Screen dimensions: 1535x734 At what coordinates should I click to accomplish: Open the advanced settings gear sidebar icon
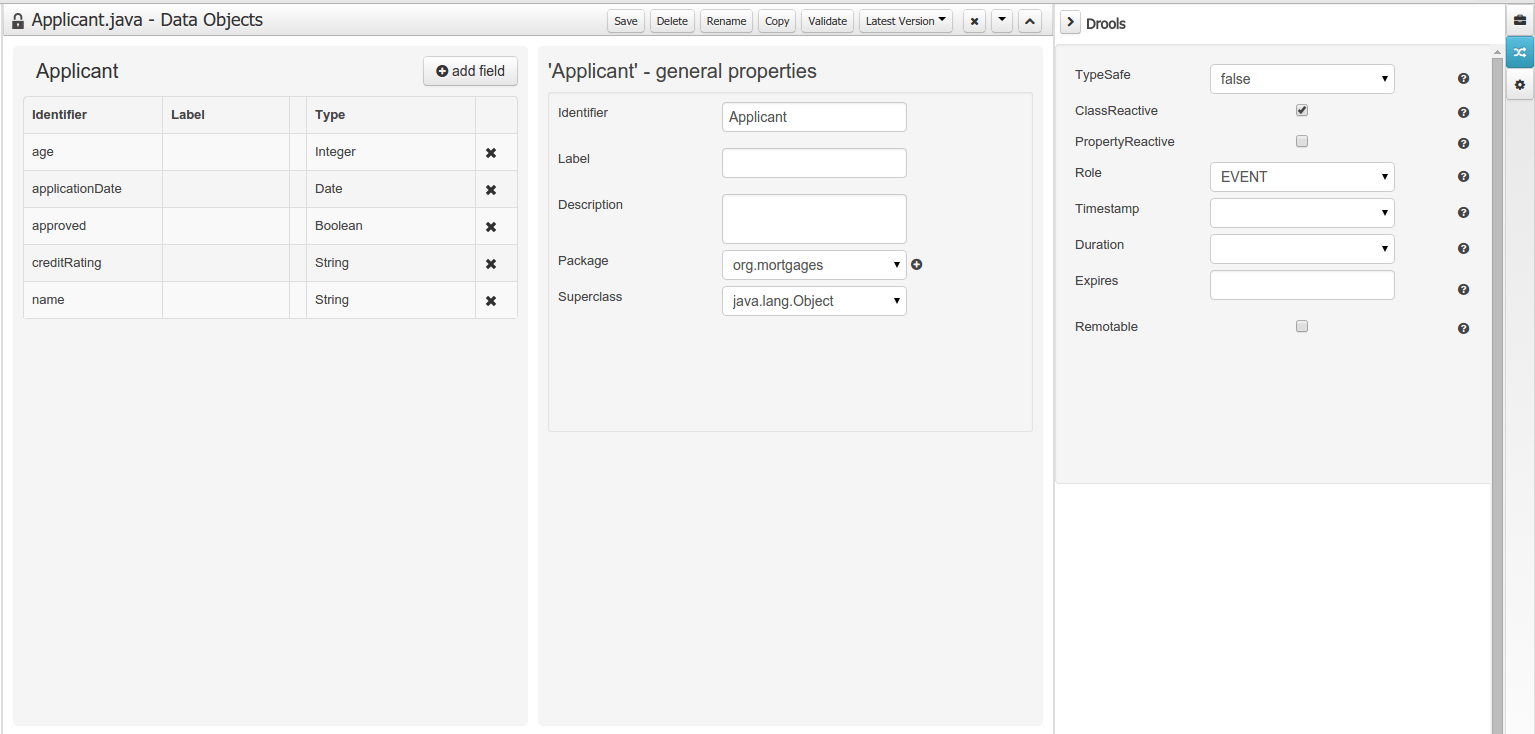point(1519,85)
